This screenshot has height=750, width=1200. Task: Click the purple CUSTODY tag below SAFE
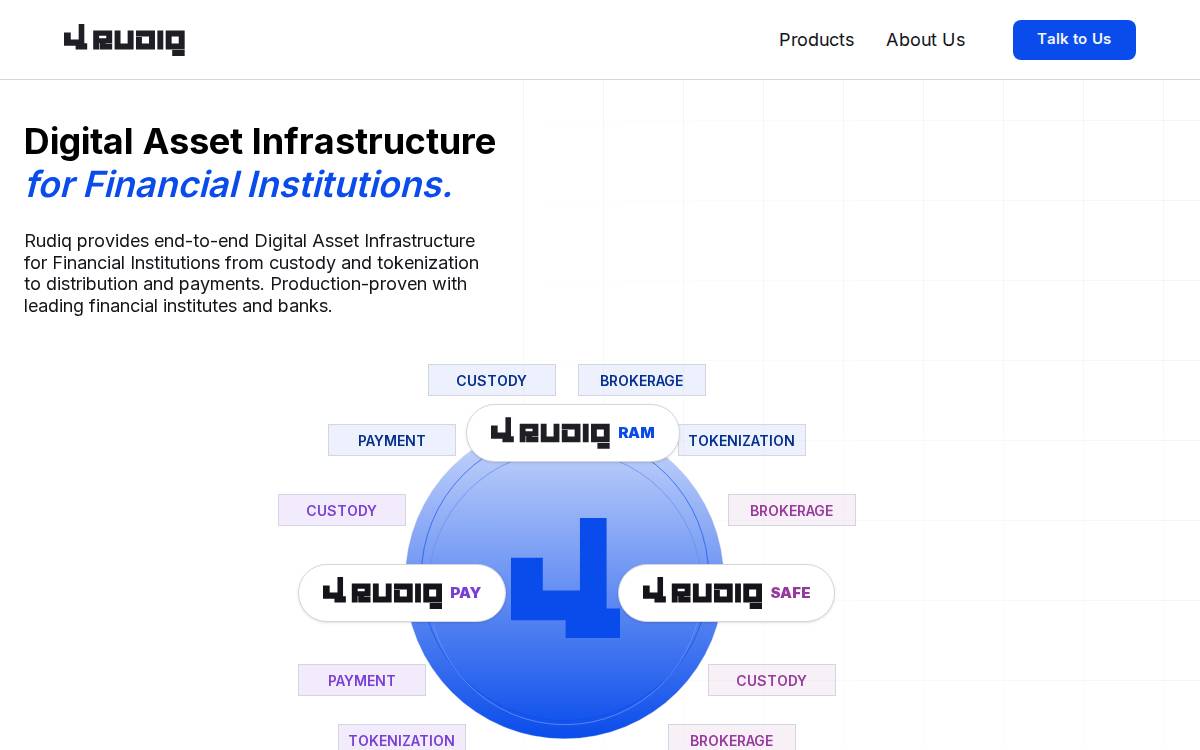tap(771, 680)
